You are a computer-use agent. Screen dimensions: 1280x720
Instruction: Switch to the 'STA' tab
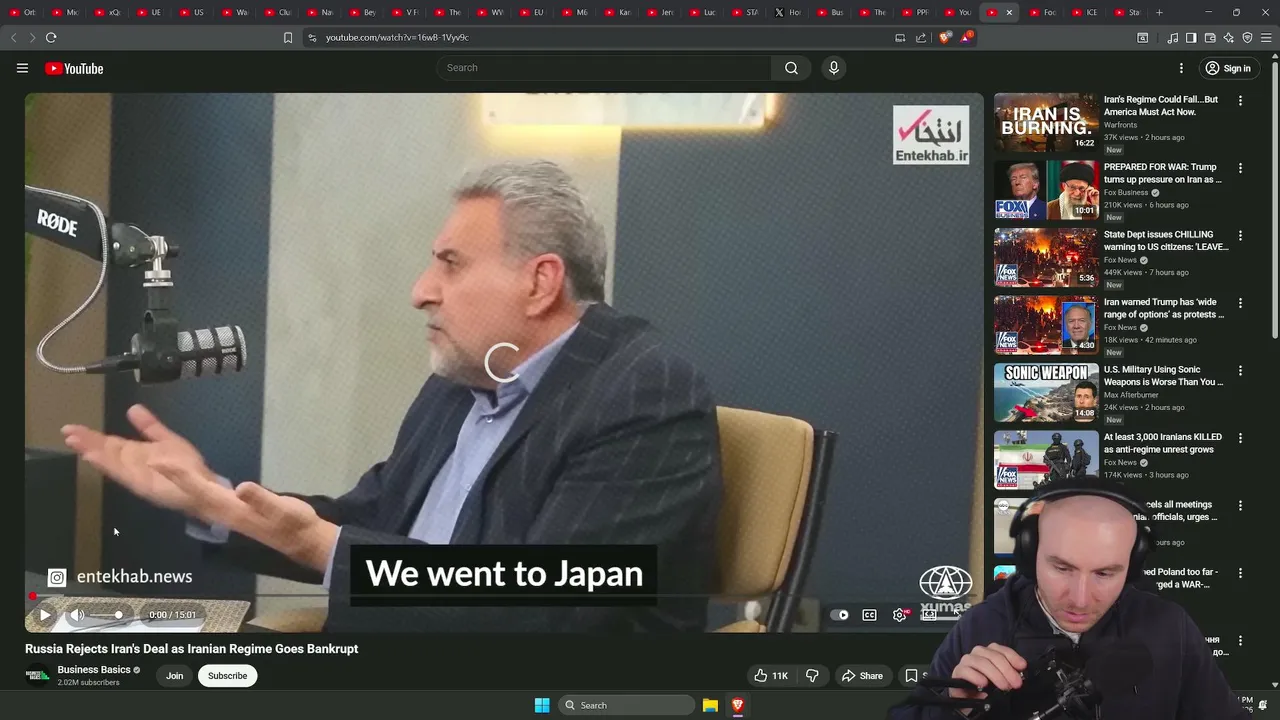[746, 12]
